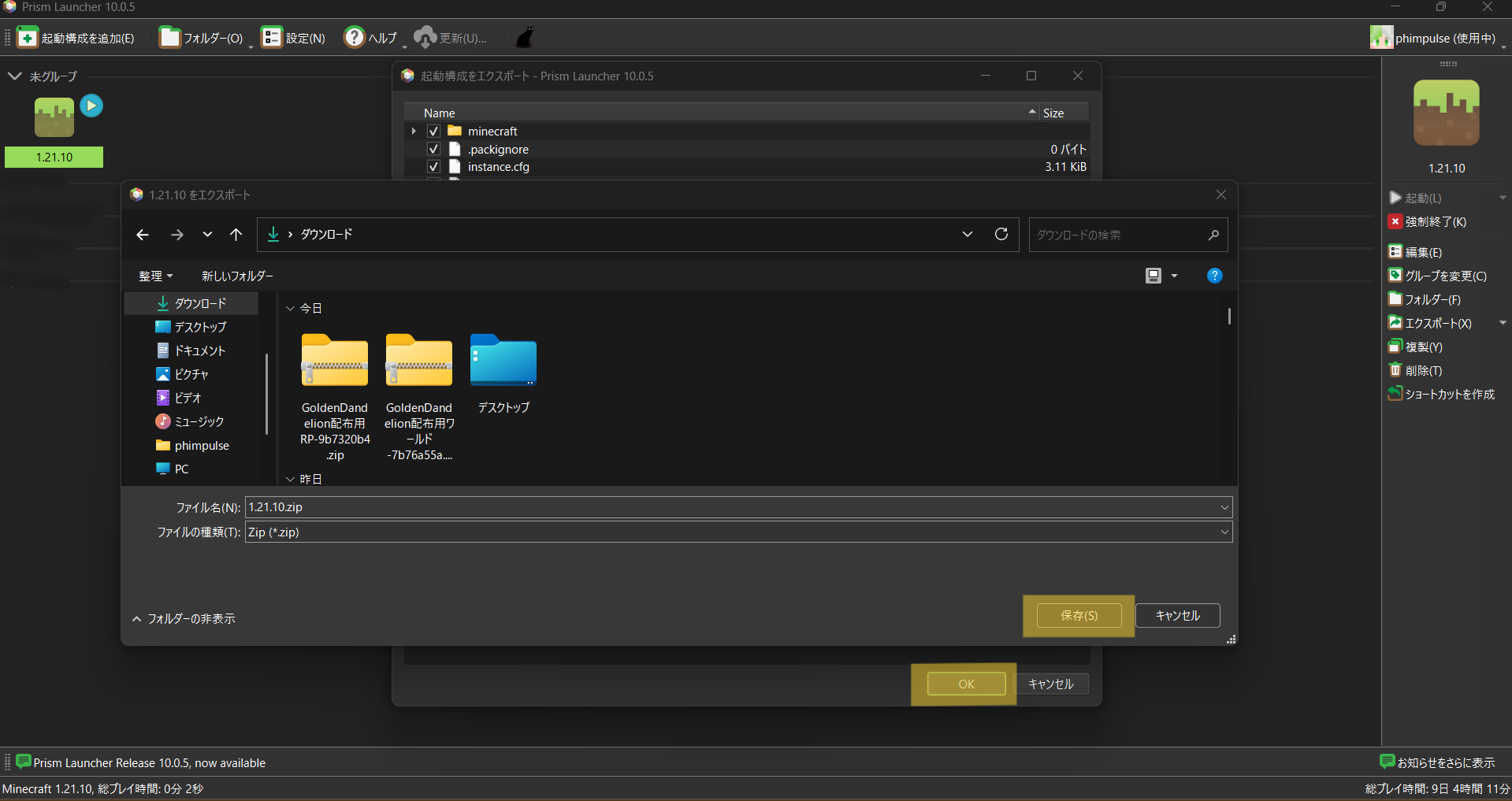Toggle the .packignore checkbox
The width and height of the screenshot is (1512, 801).
(433, 149)
